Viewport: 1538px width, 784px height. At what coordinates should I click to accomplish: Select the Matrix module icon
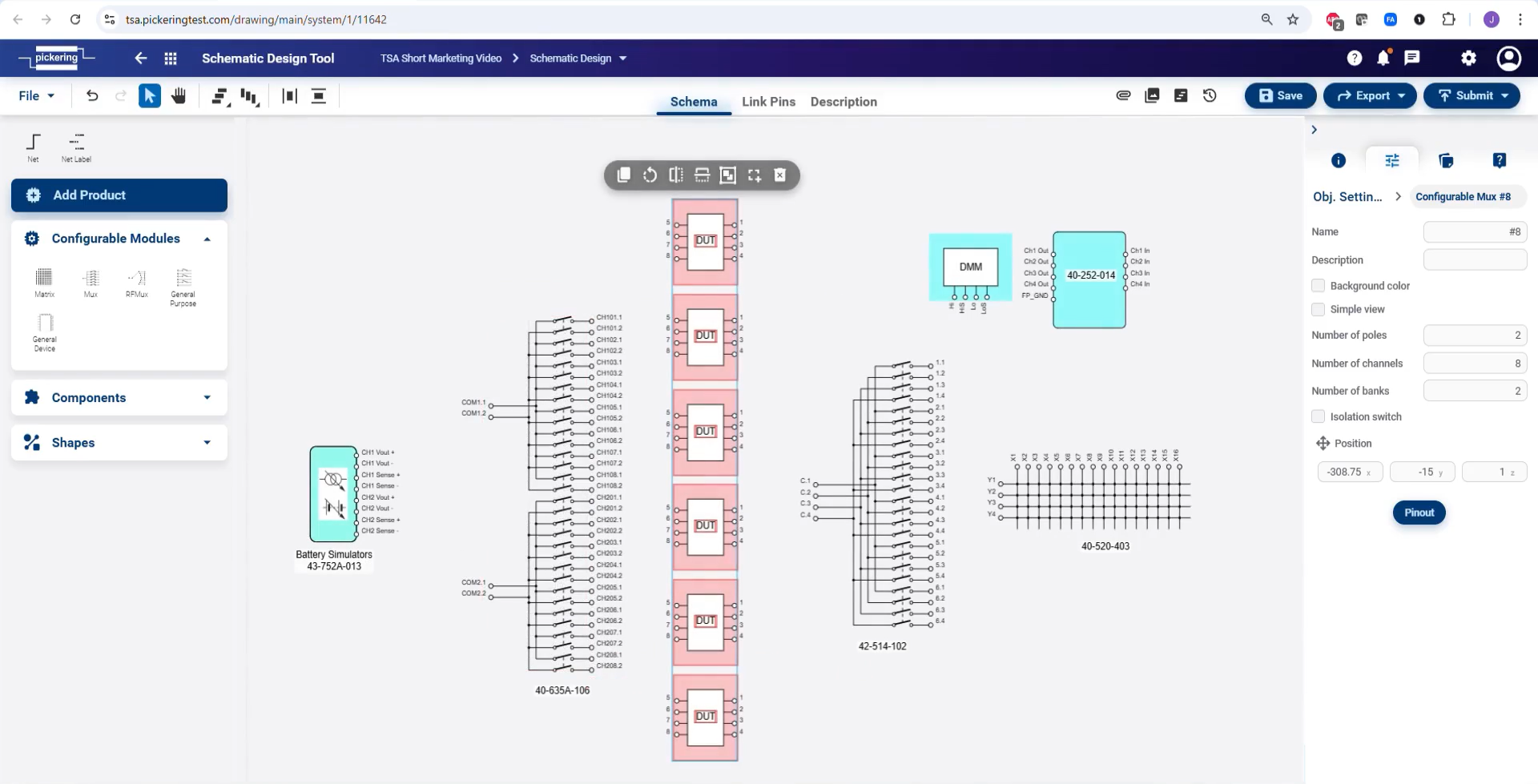point(44,279)
